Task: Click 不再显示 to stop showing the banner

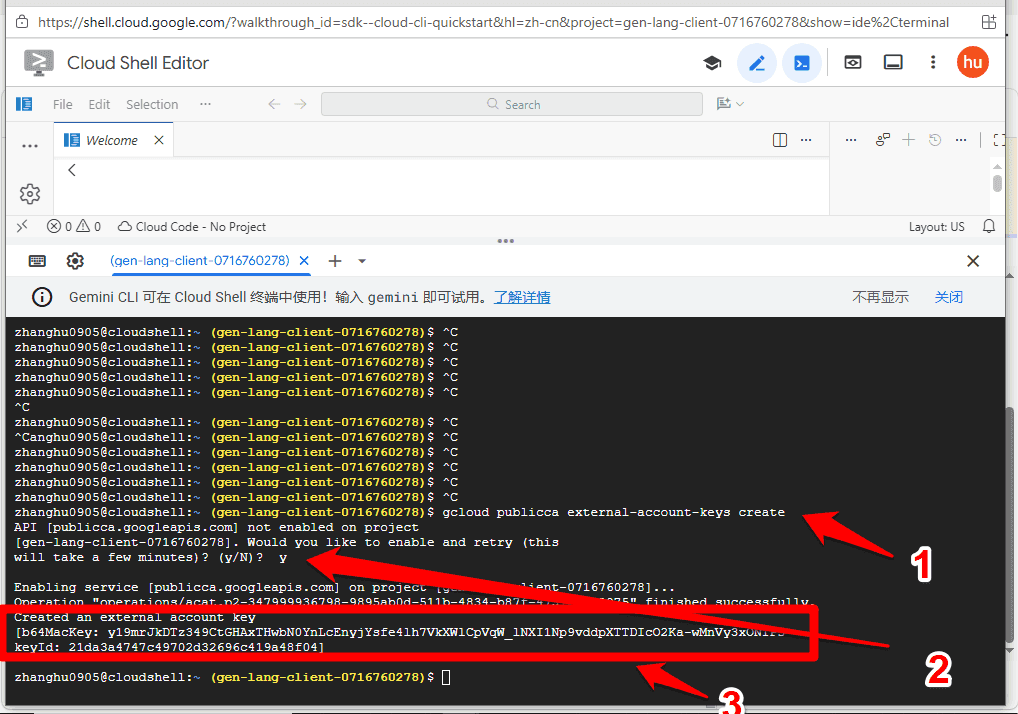Action: 880,297
